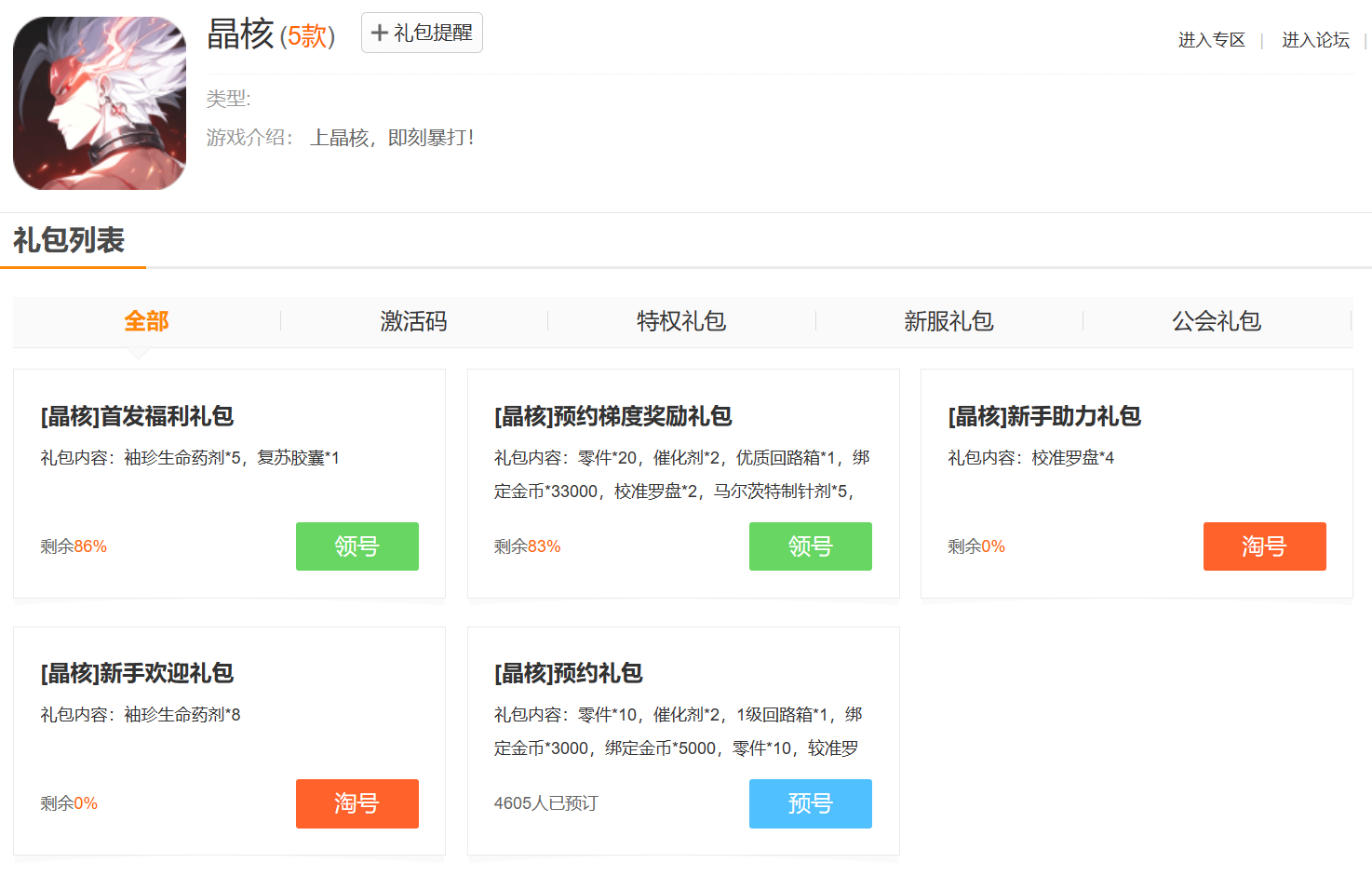Click the 礼包提醒 plus button
This screenshot has width=1372, height=876.
422,33
